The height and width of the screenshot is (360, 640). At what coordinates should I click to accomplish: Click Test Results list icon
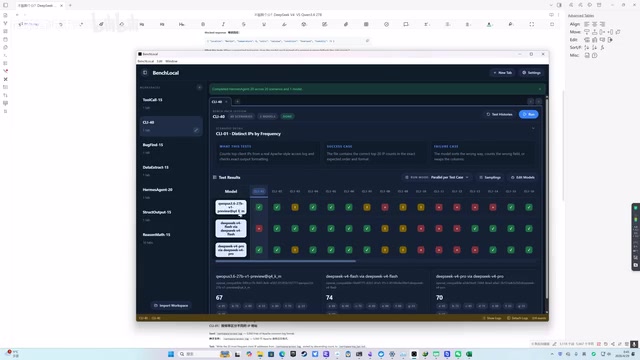point(215,177)
